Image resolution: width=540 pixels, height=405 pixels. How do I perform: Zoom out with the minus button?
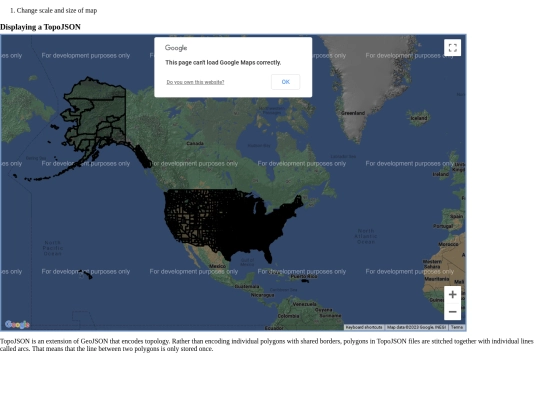[453, 312]
